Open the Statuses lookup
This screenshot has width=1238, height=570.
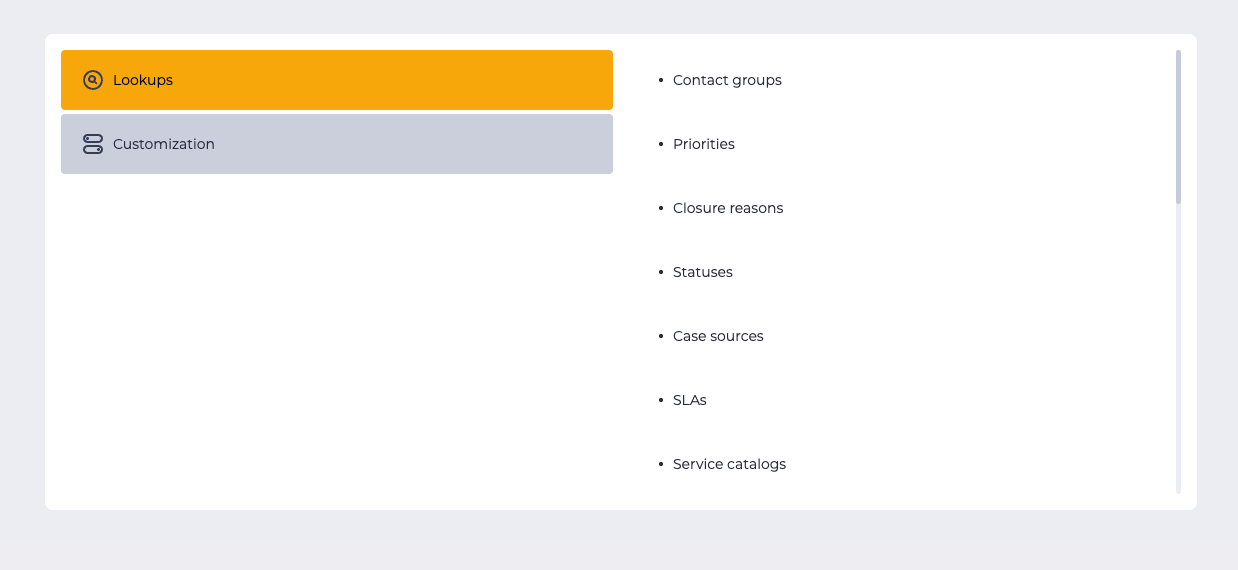[x=703, y=272]
